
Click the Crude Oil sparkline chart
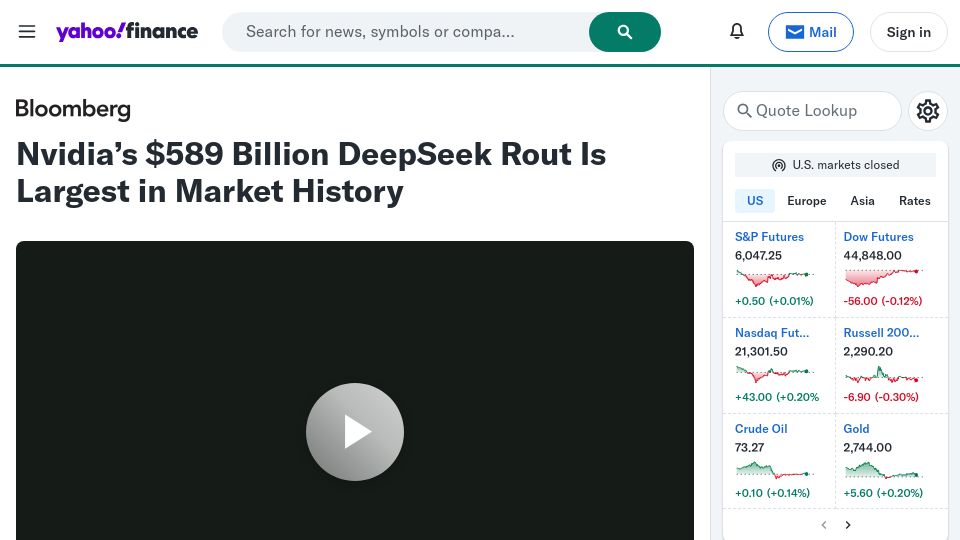[774, 470]
